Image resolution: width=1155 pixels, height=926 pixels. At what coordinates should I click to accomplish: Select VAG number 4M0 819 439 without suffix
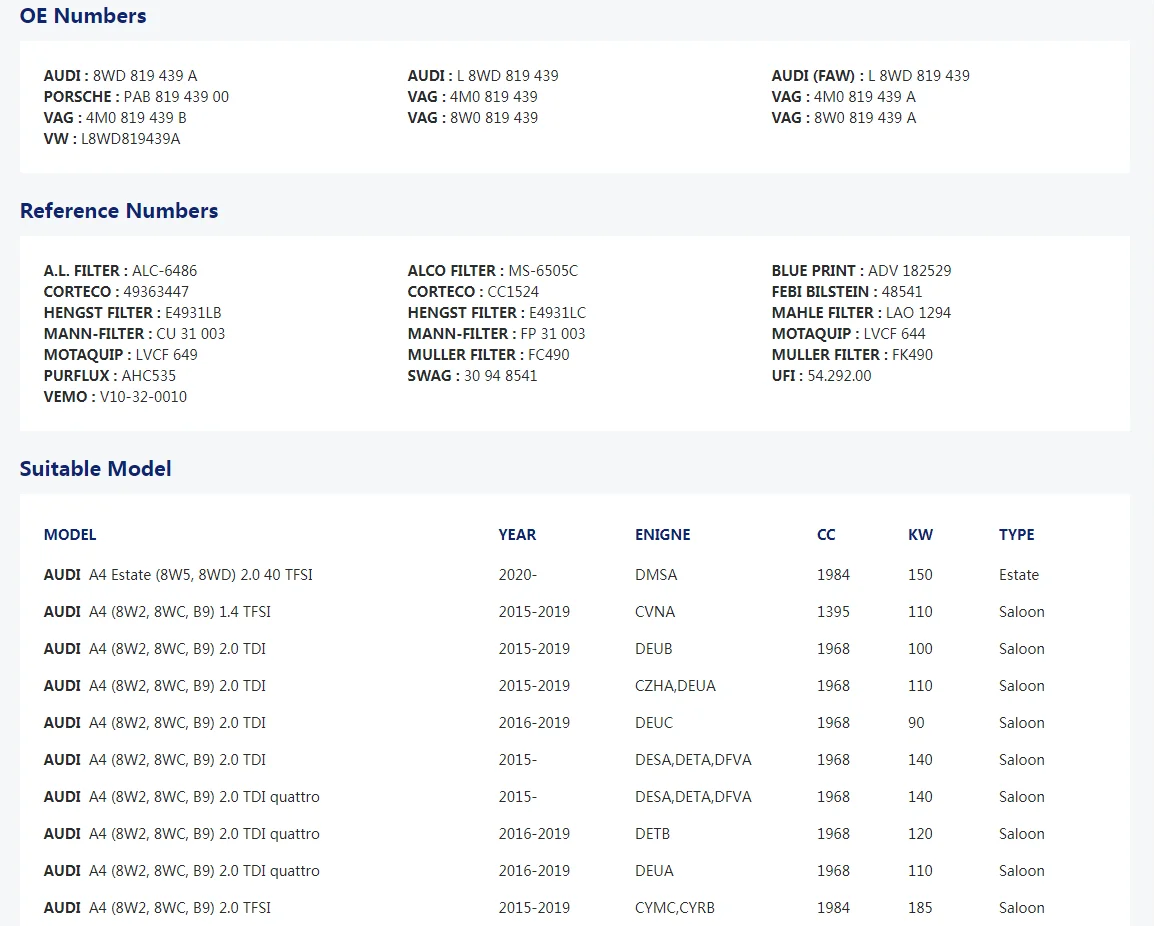coord(473,97)
